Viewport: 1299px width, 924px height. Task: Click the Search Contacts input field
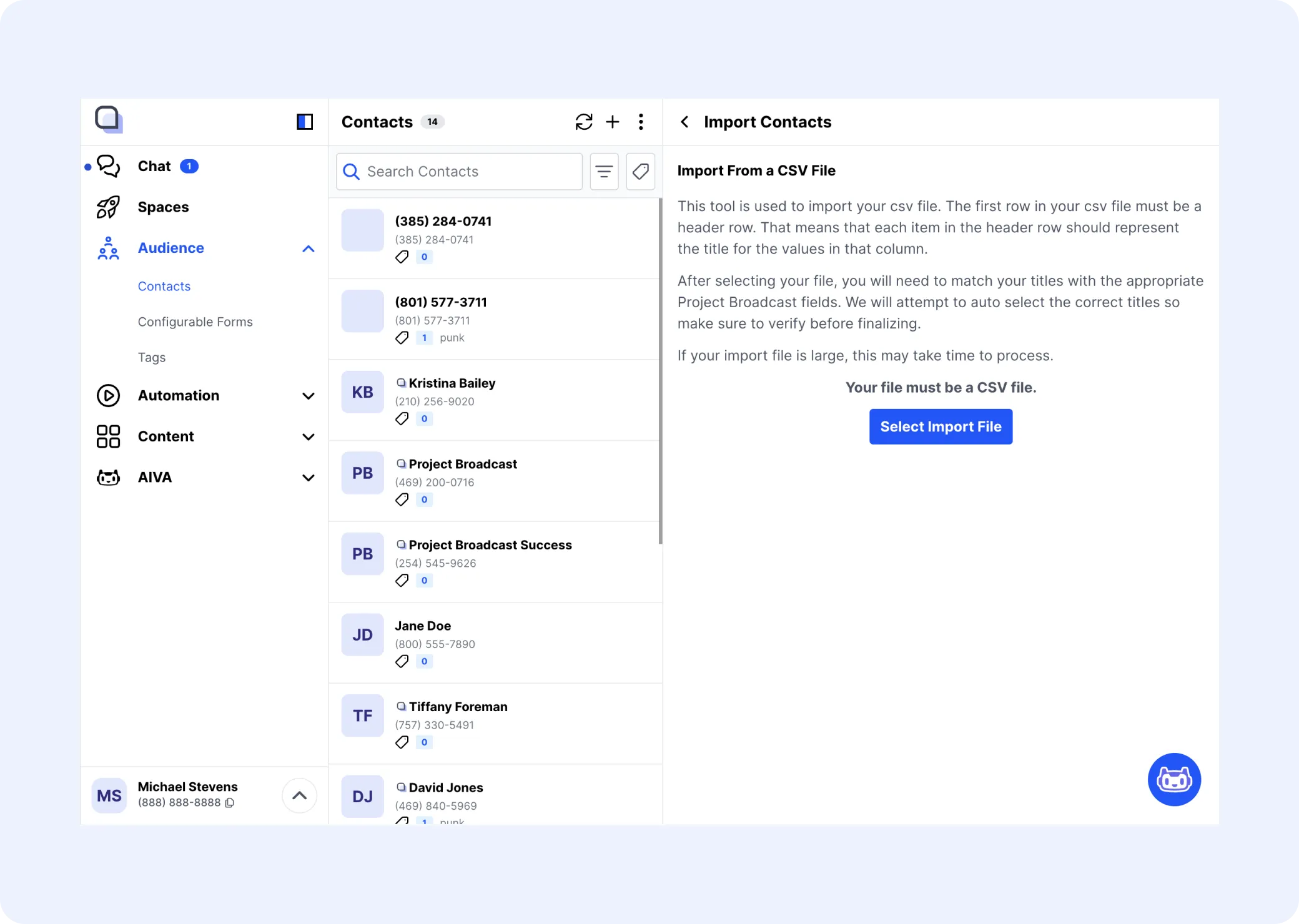click(x=459, y=172)
